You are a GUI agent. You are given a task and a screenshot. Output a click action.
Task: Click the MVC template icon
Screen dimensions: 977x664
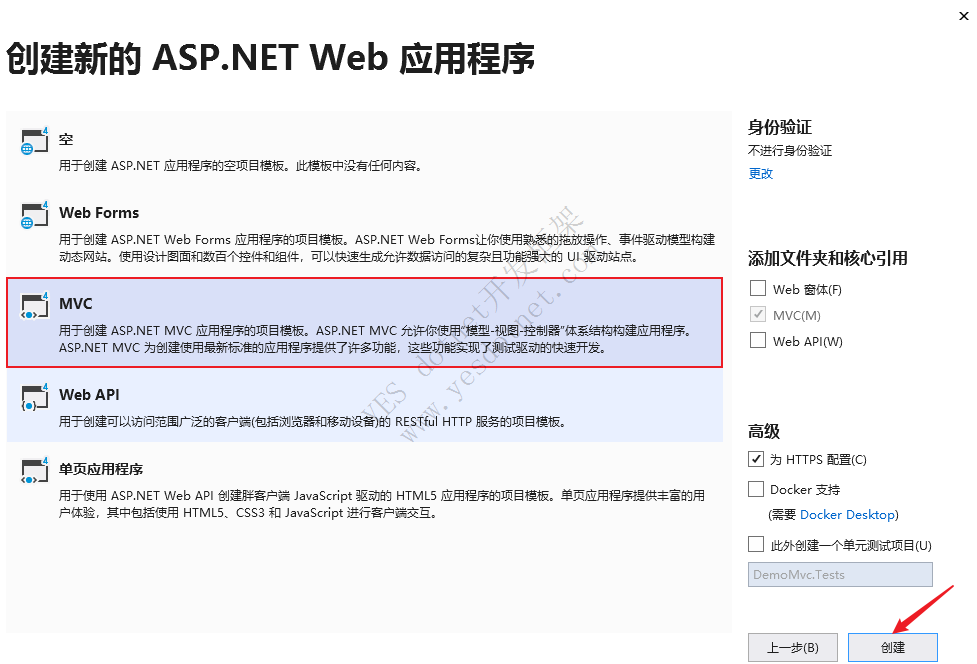[34, 305]
